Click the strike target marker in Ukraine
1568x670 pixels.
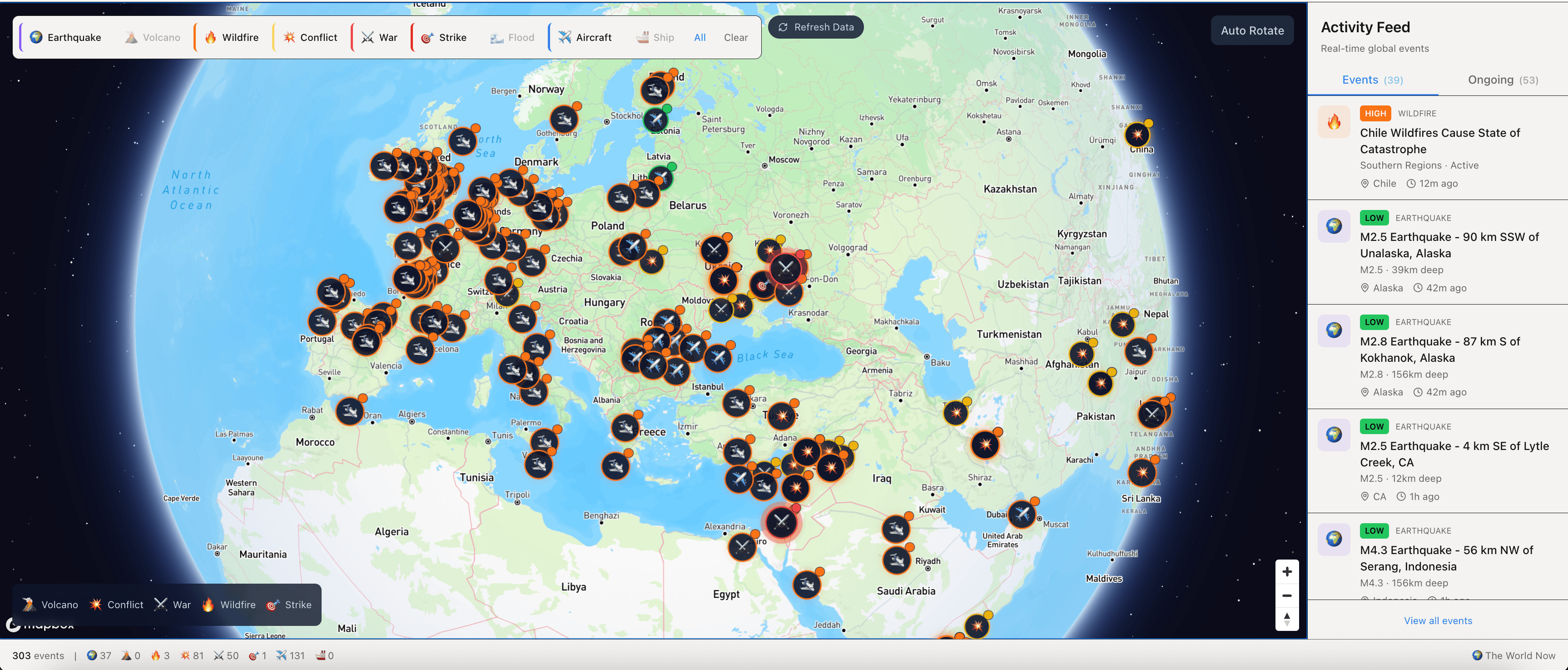pyautogui.click(x=762, y=285)
